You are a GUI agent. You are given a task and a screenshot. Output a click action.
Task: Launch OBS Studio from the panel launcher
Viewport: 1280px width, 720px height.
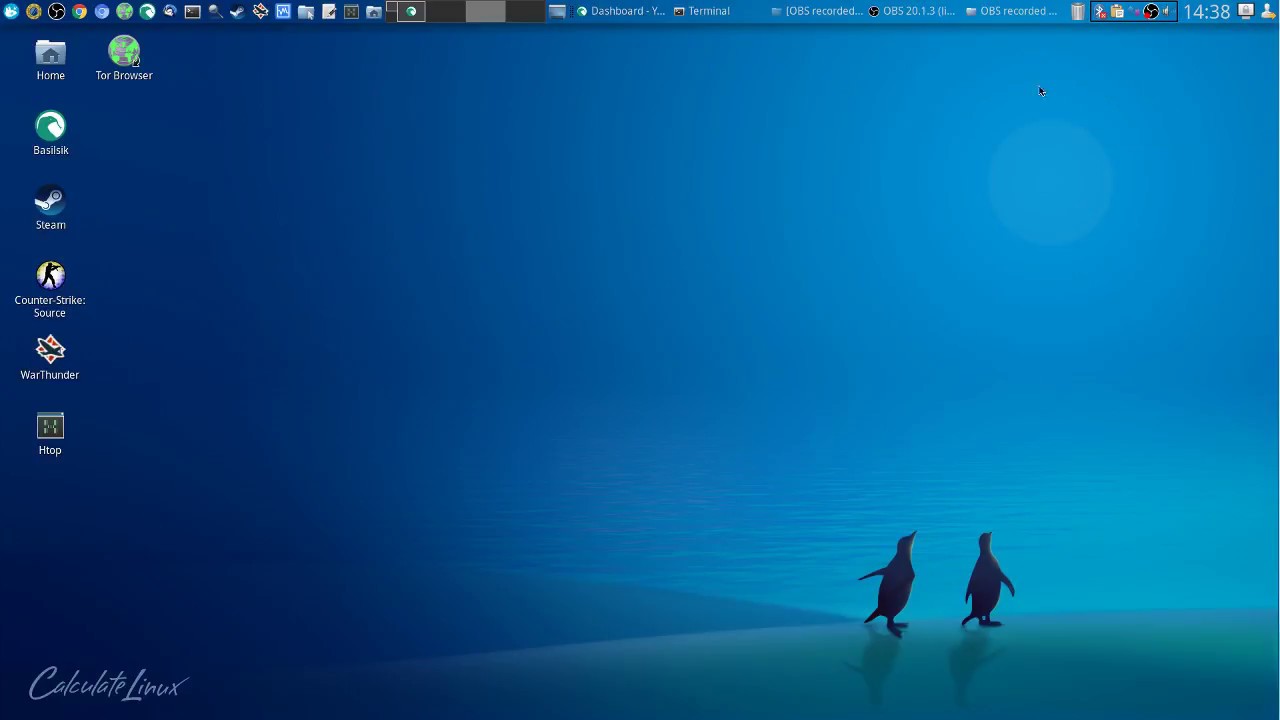click(56, 11)
